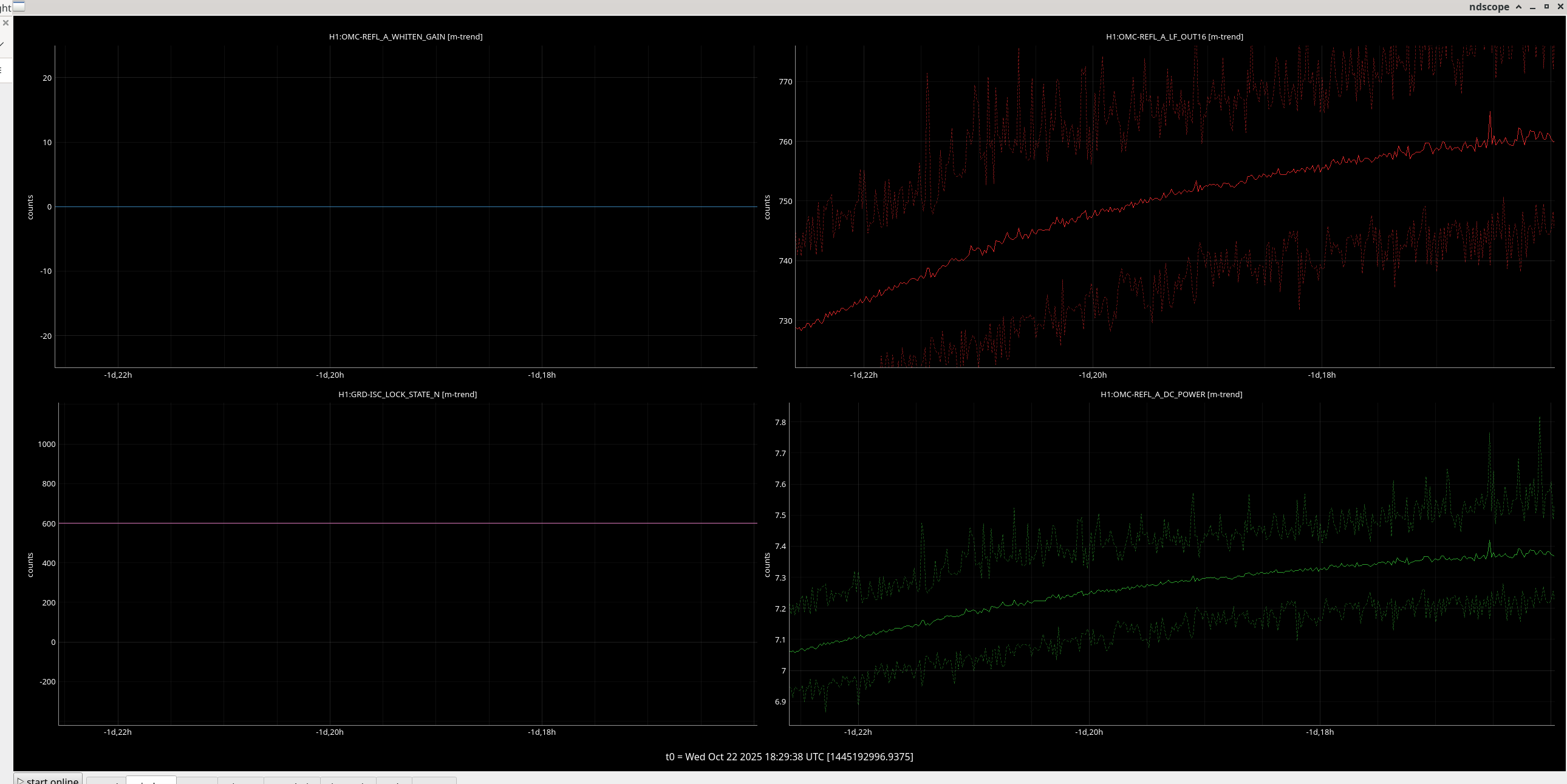This screenshot has height=784, width=1567.
Task: Minimize the ndscope window
Action: pos(1532,7)
